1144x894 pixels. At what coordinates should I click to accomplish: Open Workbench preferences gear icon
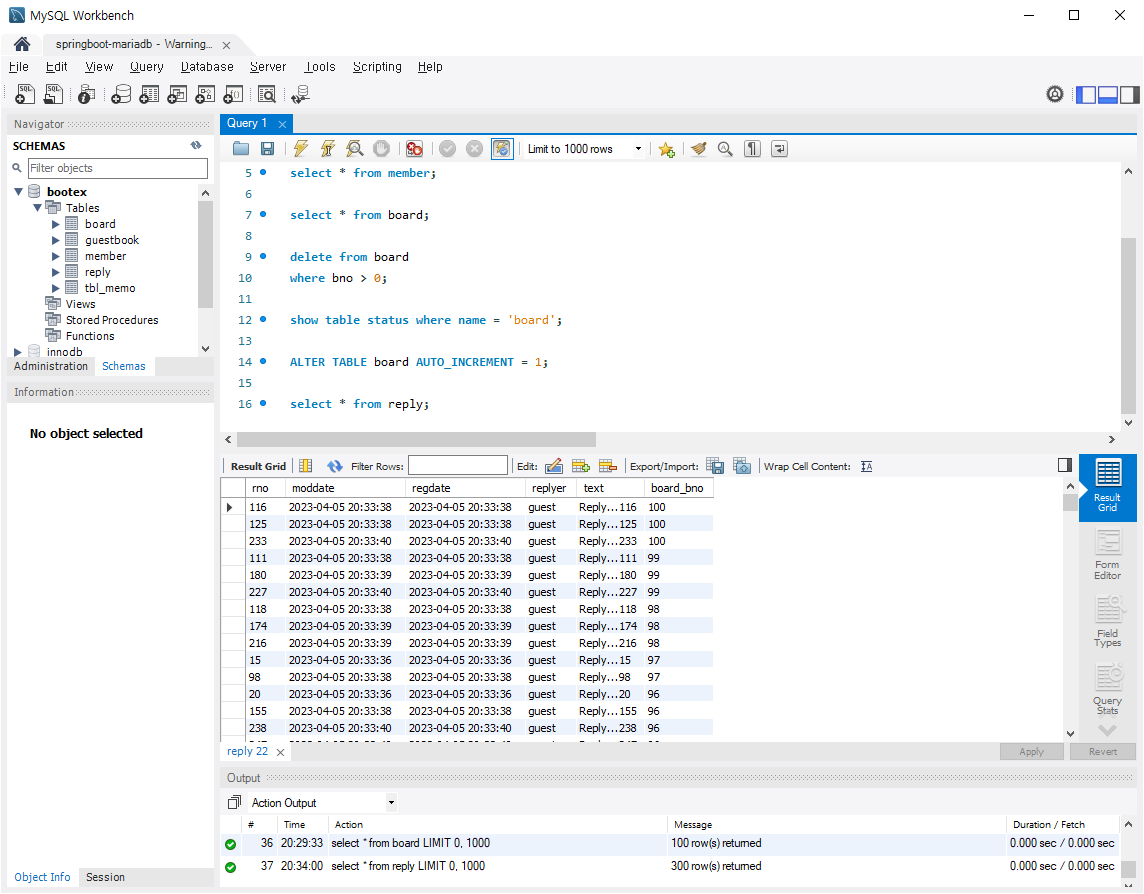pyautogui.click(x=1055, y=94)
